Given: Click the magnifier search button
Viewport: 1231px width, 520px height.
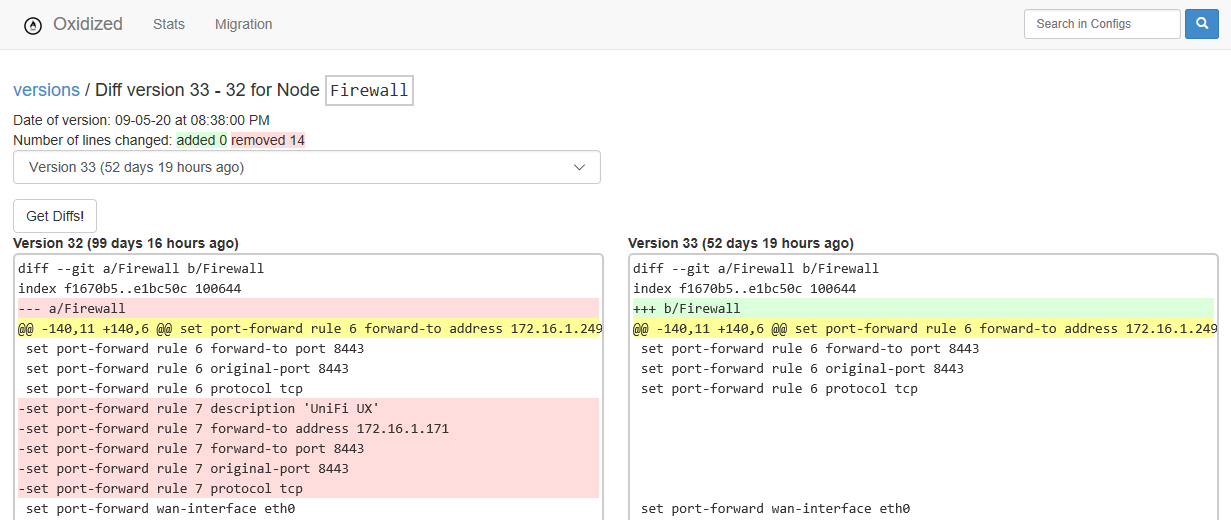Looking at the screenshot, I should pos(1201,24).
